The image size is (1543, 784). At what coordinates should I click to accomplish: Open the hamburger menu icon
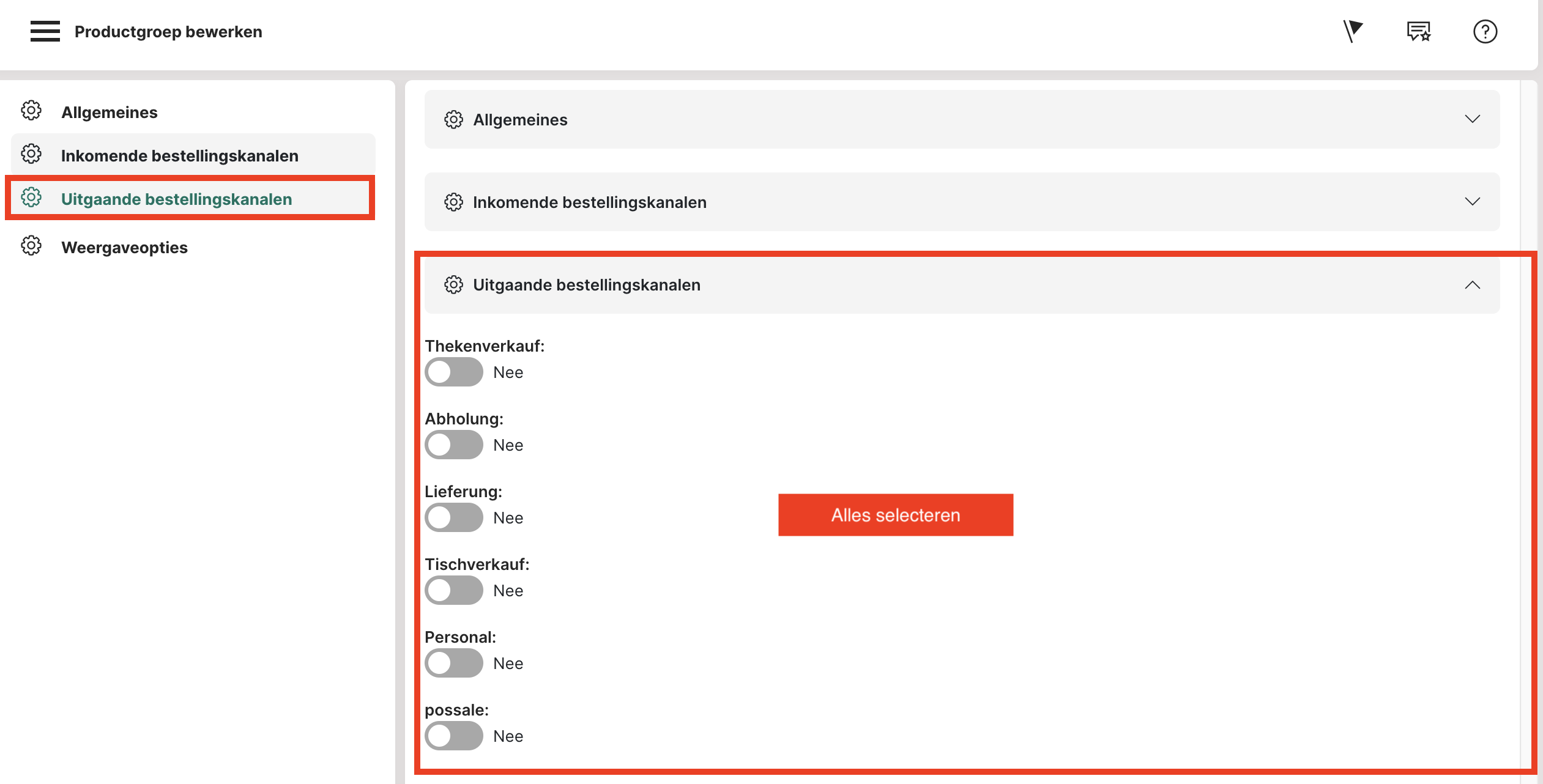click(x=45, y=31)
